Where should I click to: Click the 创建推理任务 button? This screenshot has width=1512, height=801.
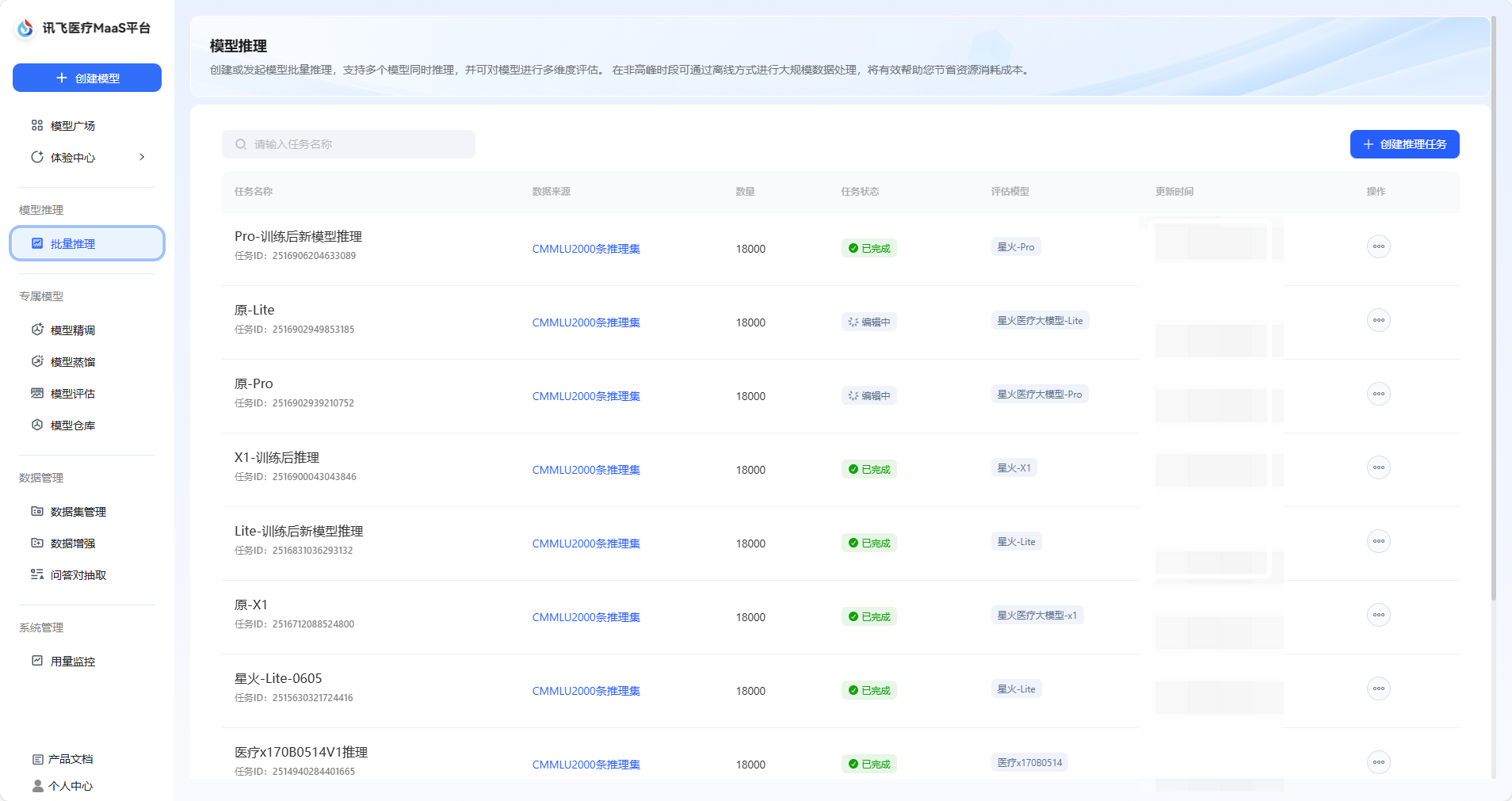[1404, 144]
